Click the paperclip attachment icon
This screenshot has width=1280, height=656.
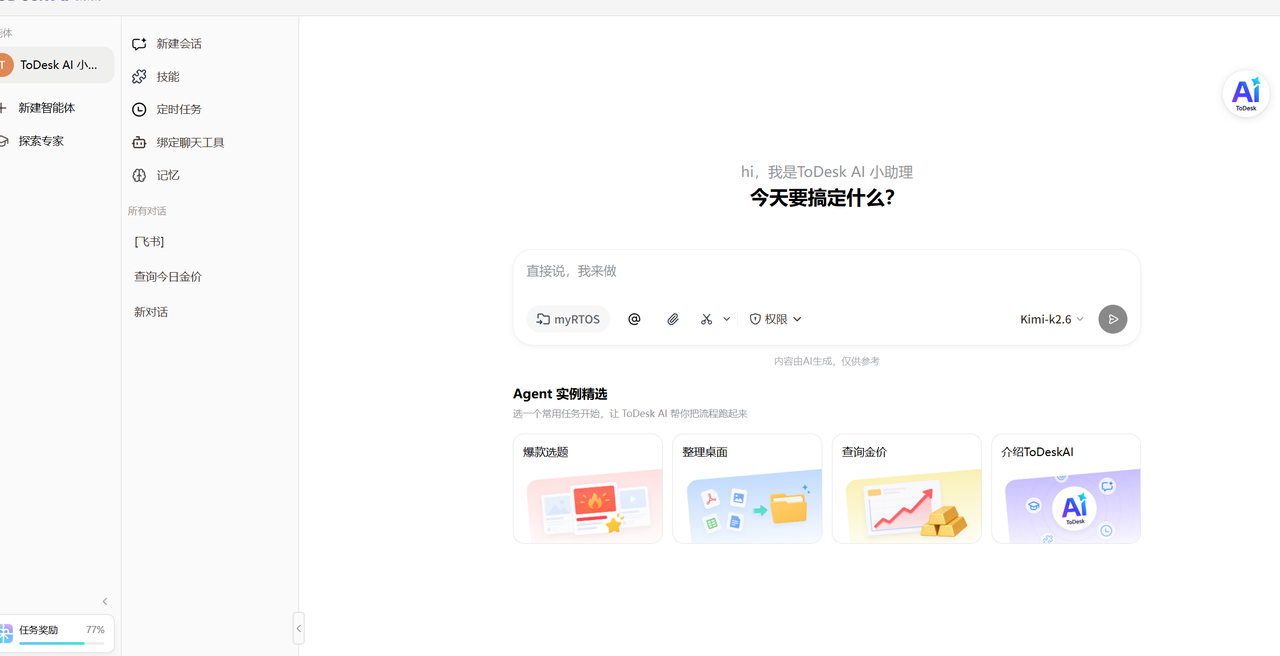(673, 319)
